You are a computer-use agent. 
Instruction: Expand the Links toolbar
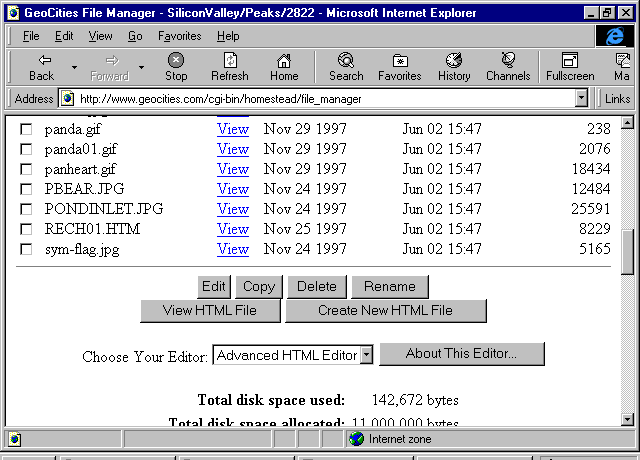click(617, 99)
